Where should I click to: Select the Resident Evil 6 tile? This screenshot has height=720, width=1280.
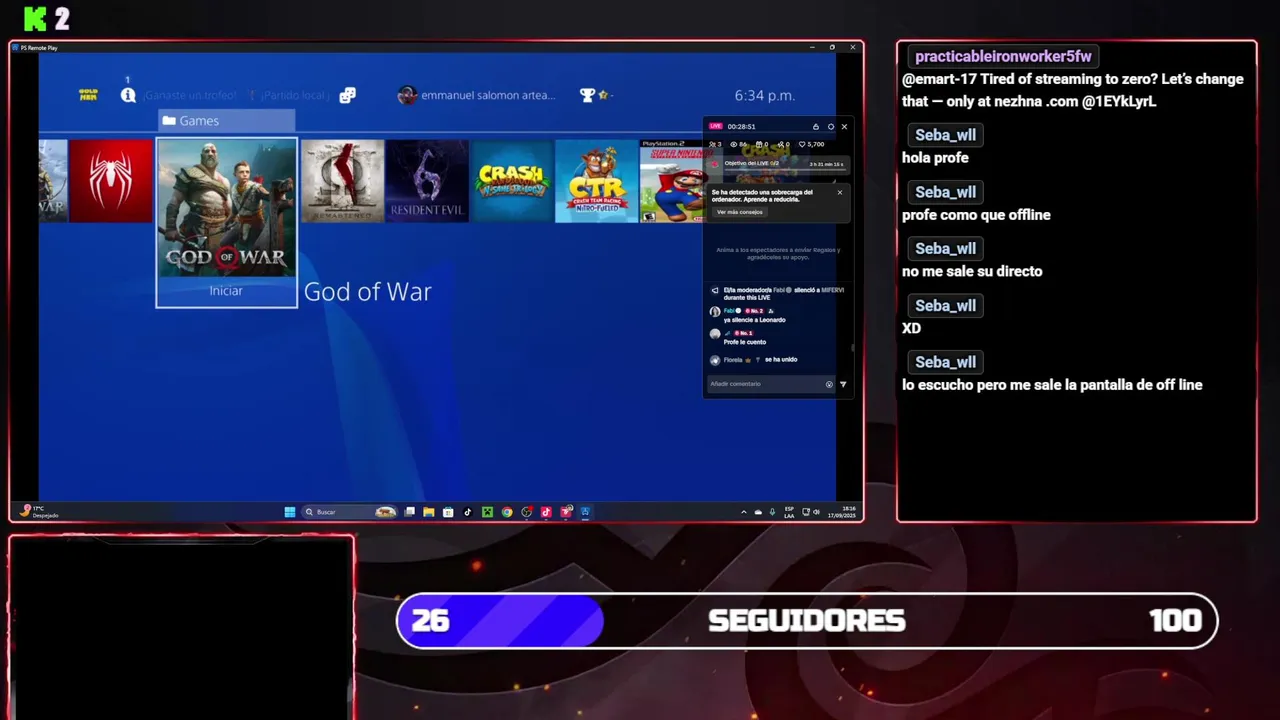(427, 180)
